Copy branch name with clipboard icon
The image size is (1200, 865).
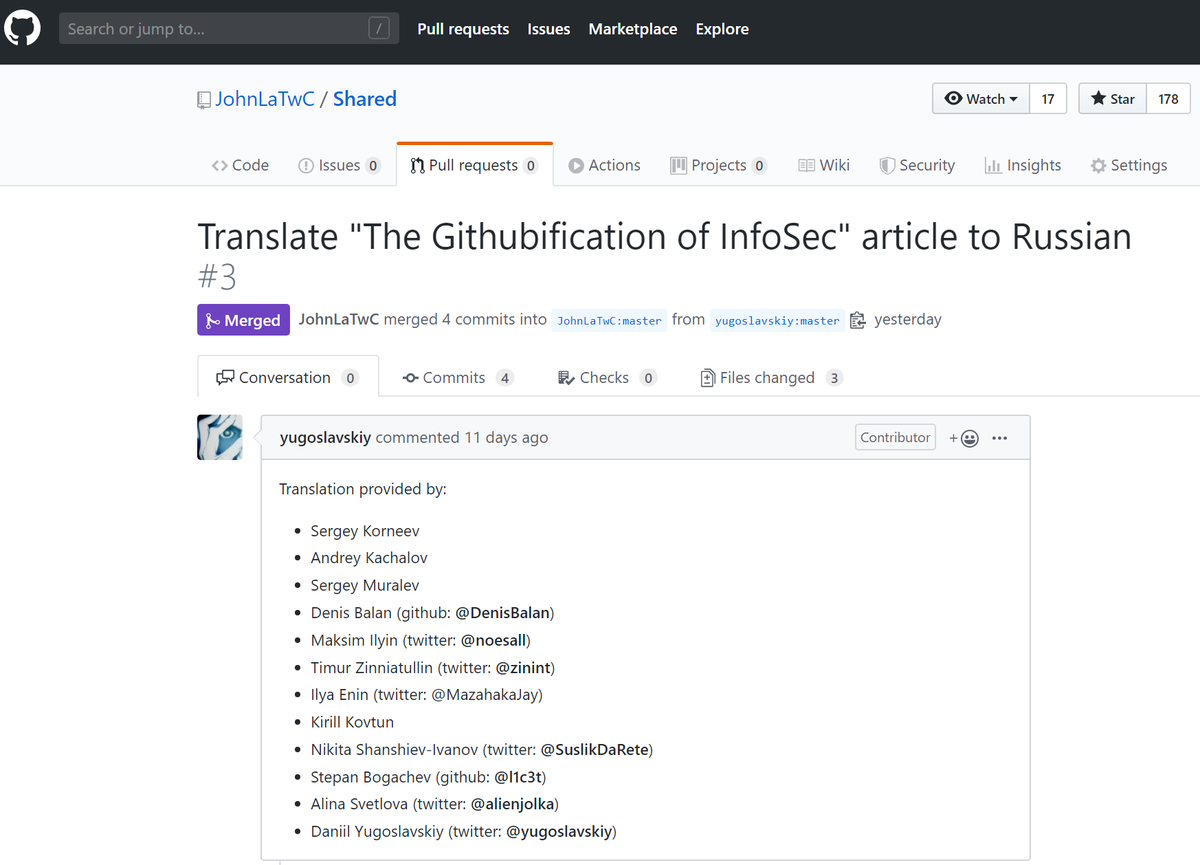tap(858, 320)
